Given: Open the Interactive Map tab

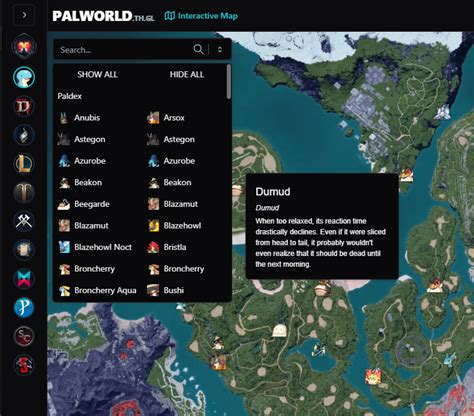Looking at the screenshot, I should [x=201, y=16].
